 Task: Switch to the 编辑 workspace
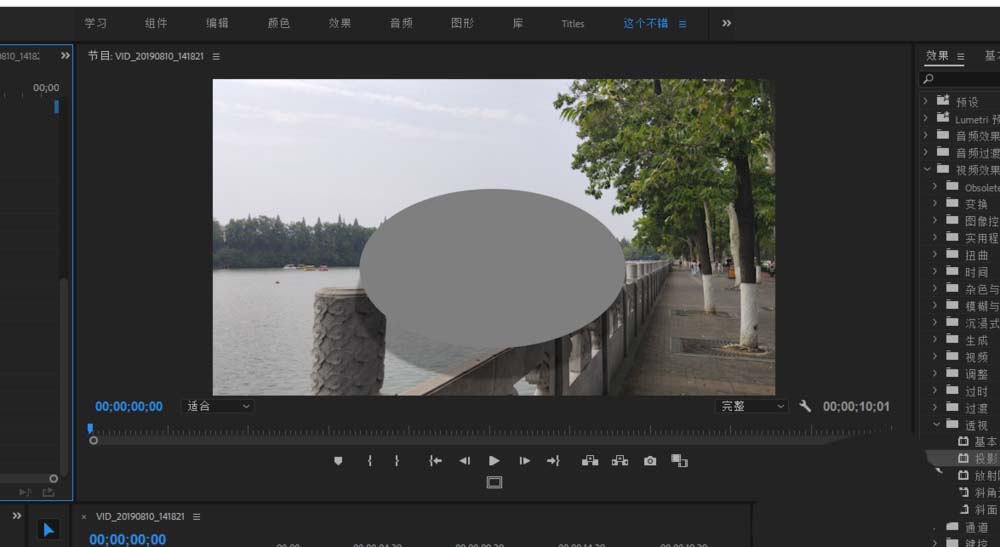coord(217,24)
